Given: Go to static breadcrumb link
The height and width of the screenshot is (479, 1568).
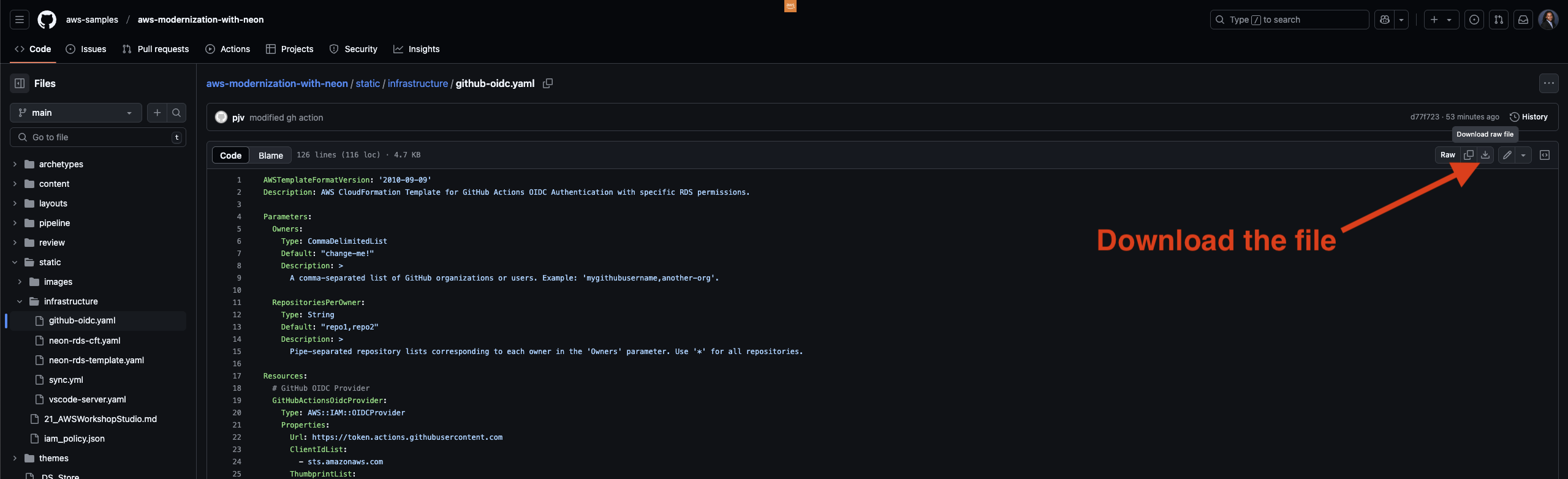Looking at the screenshot, I should pos(368,83).
